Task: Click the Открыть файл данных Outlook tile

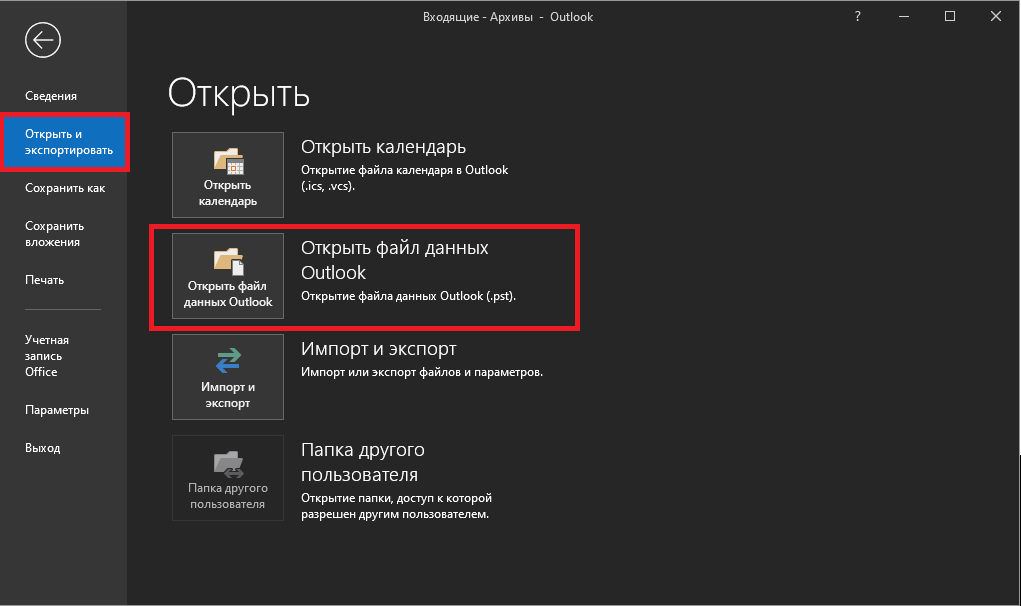Action: point(228,276)
